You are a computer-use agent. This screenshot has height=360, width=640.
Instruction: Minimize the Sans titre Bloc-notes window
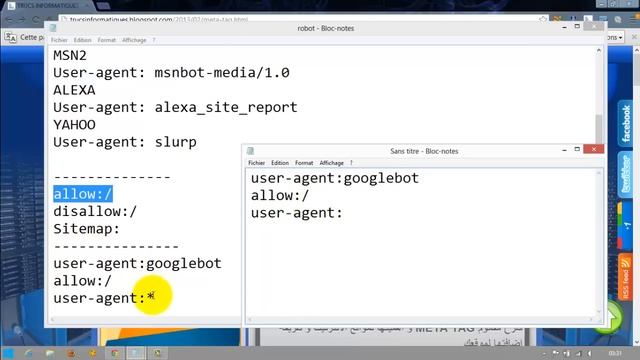click(564, 150)
